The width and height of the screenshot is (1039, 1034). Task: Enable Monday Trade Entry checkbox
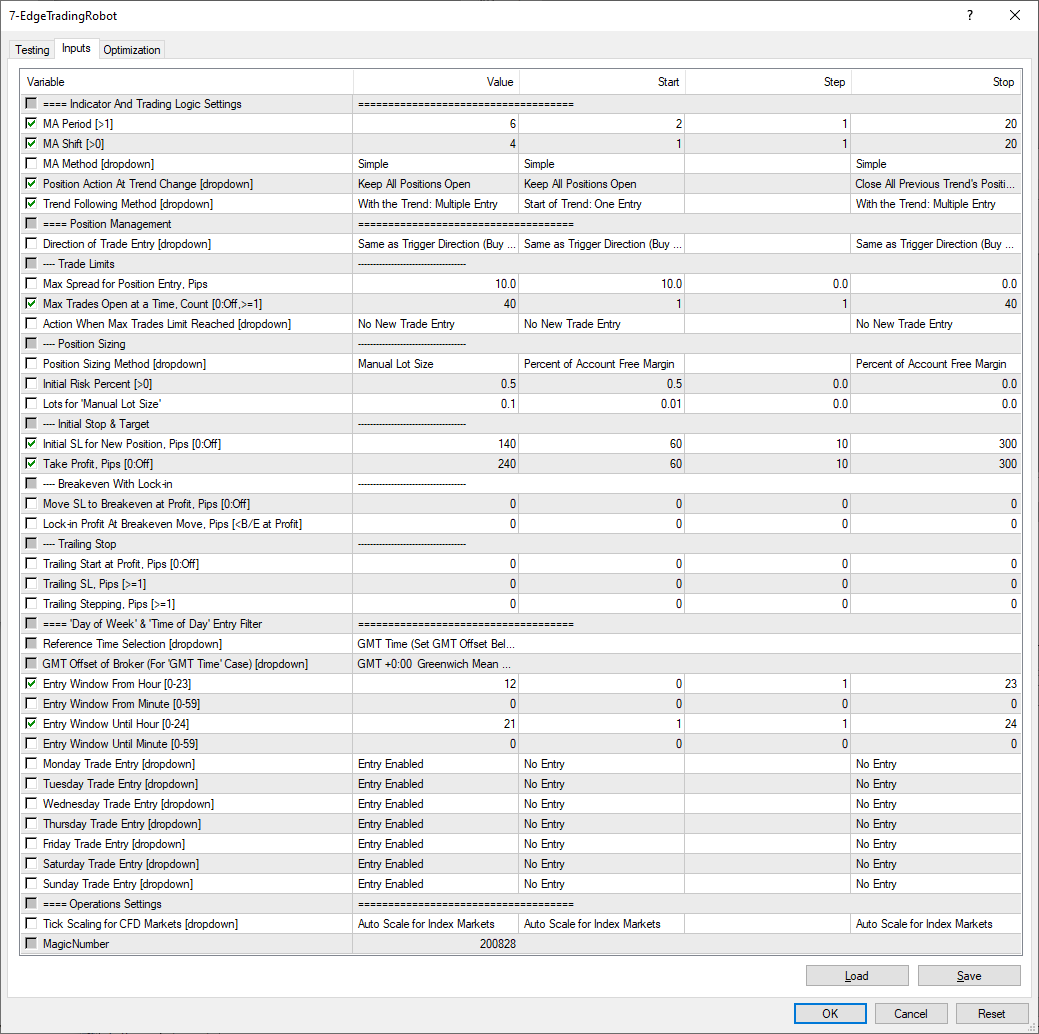coord(32,764)
